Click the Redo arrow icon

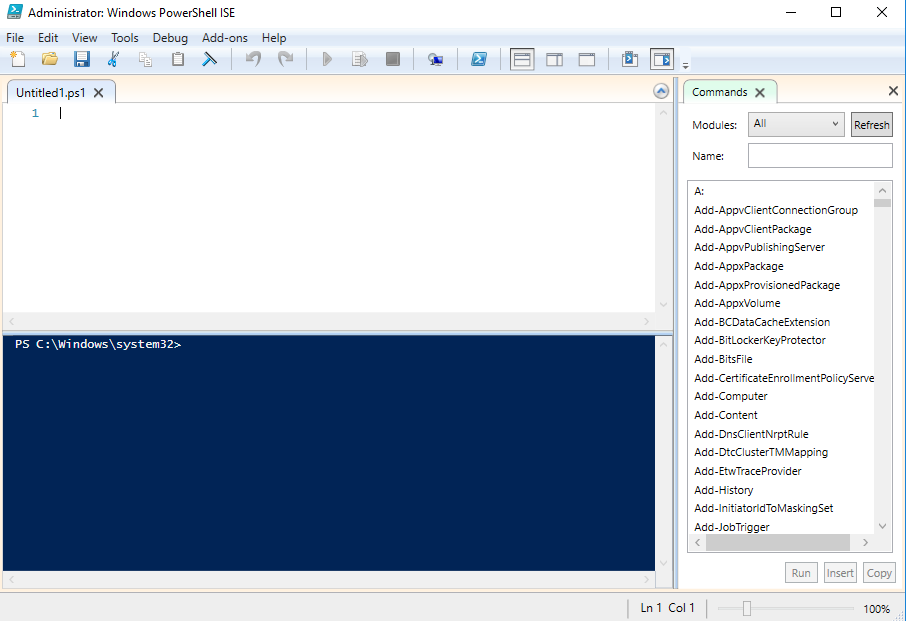pyautogui.click(x=285, y=59)
